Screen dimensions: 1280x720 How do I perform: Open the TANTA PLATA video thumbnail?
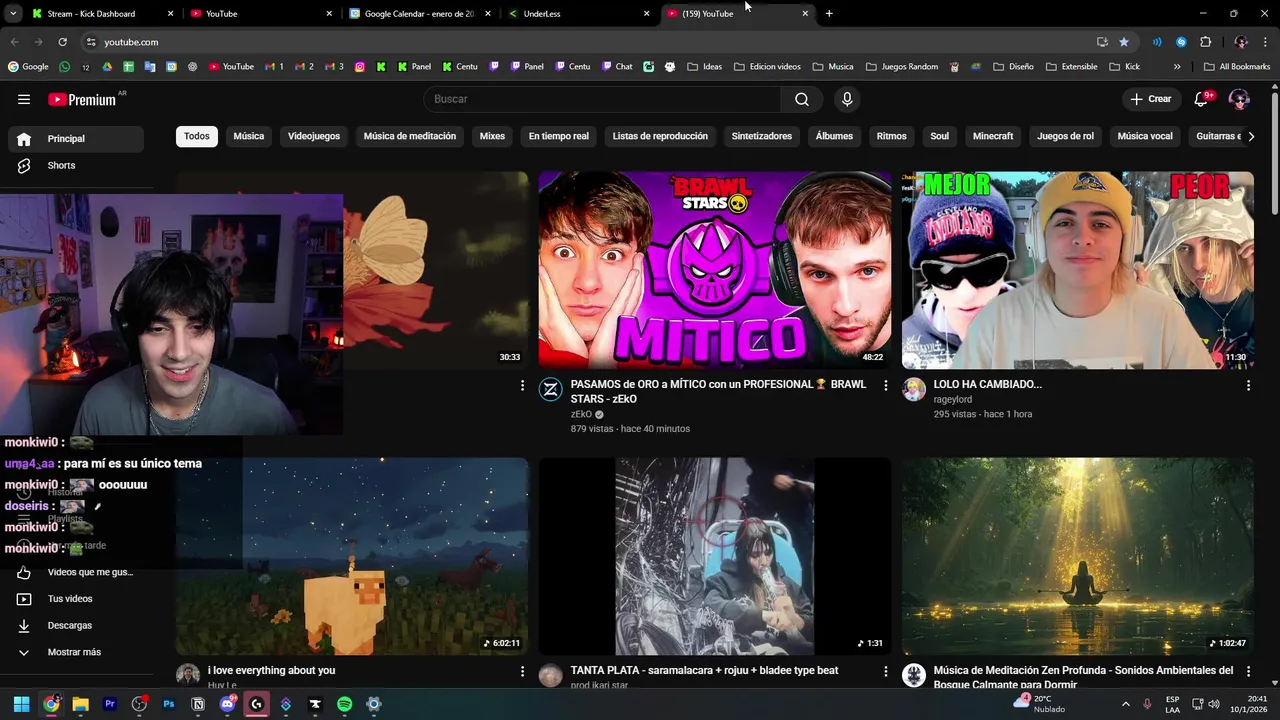point(714,556)
